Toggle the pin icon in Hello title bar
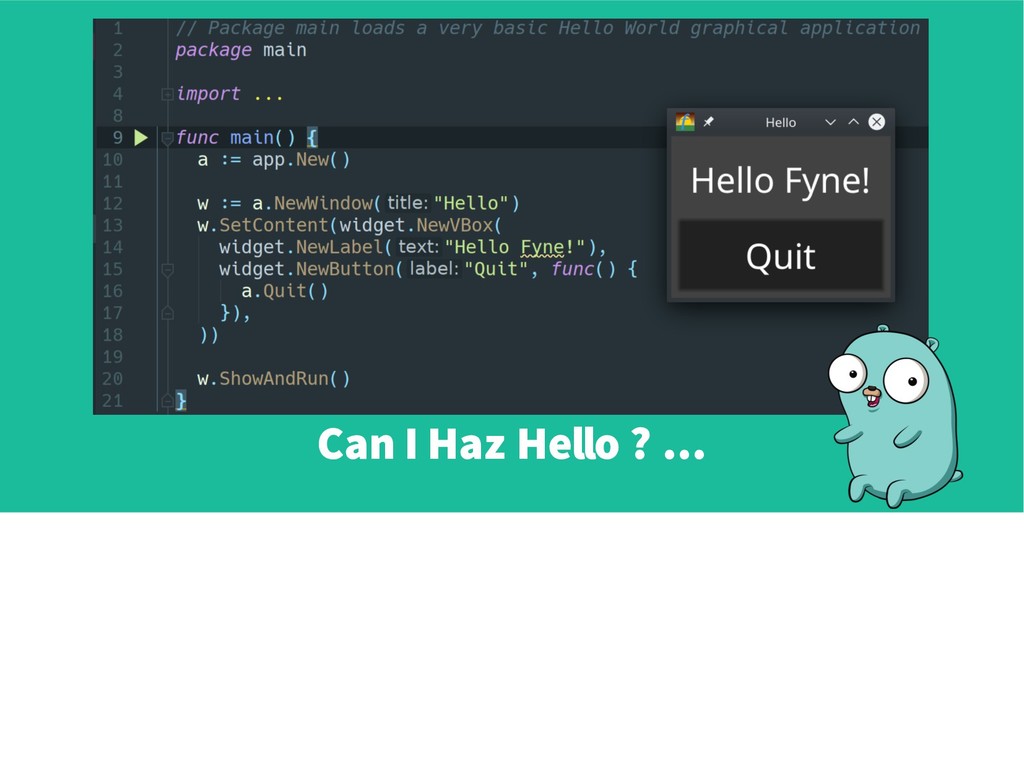 (x=709, y=122)
